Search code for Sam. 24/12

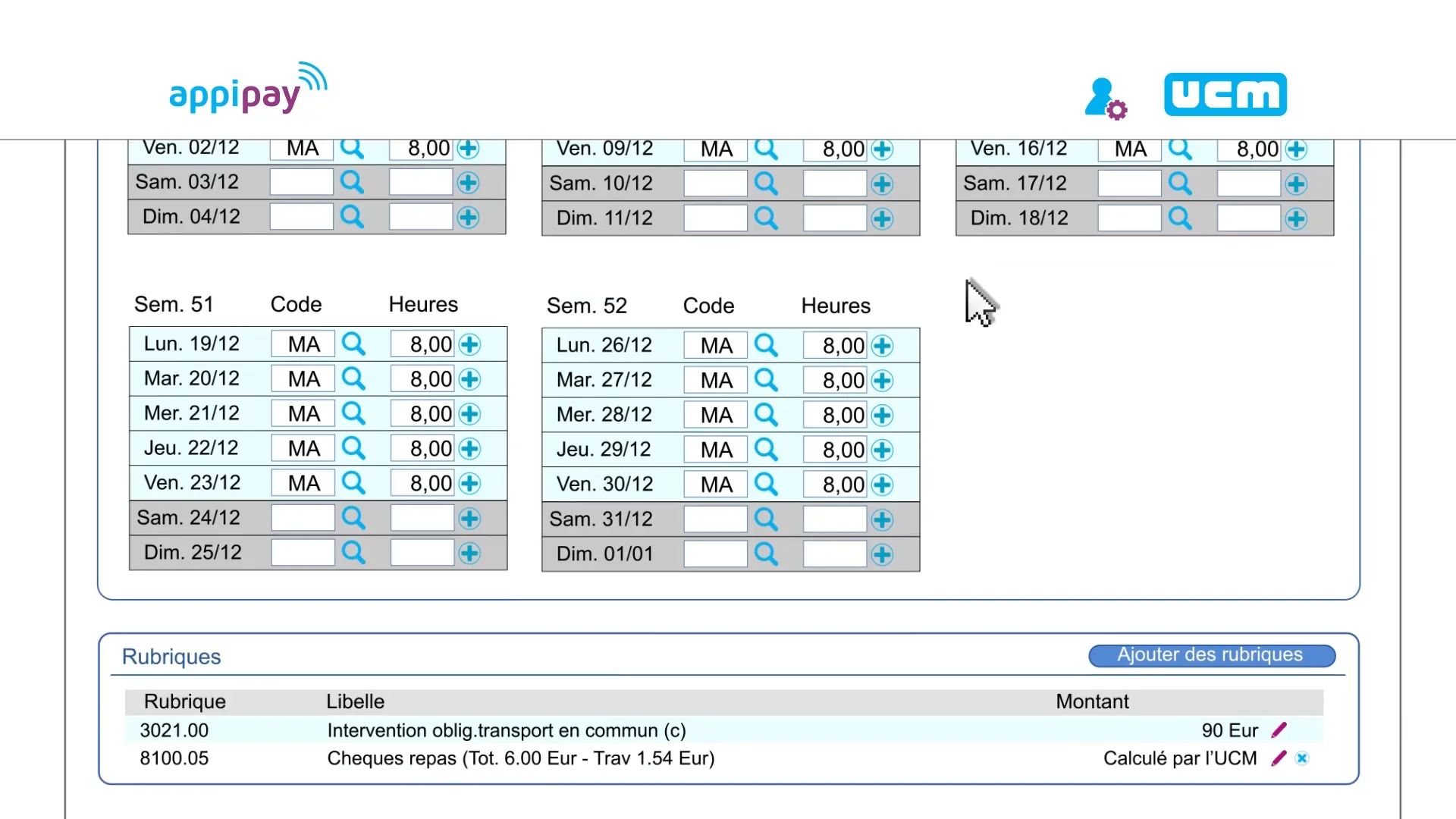(353, 518)
